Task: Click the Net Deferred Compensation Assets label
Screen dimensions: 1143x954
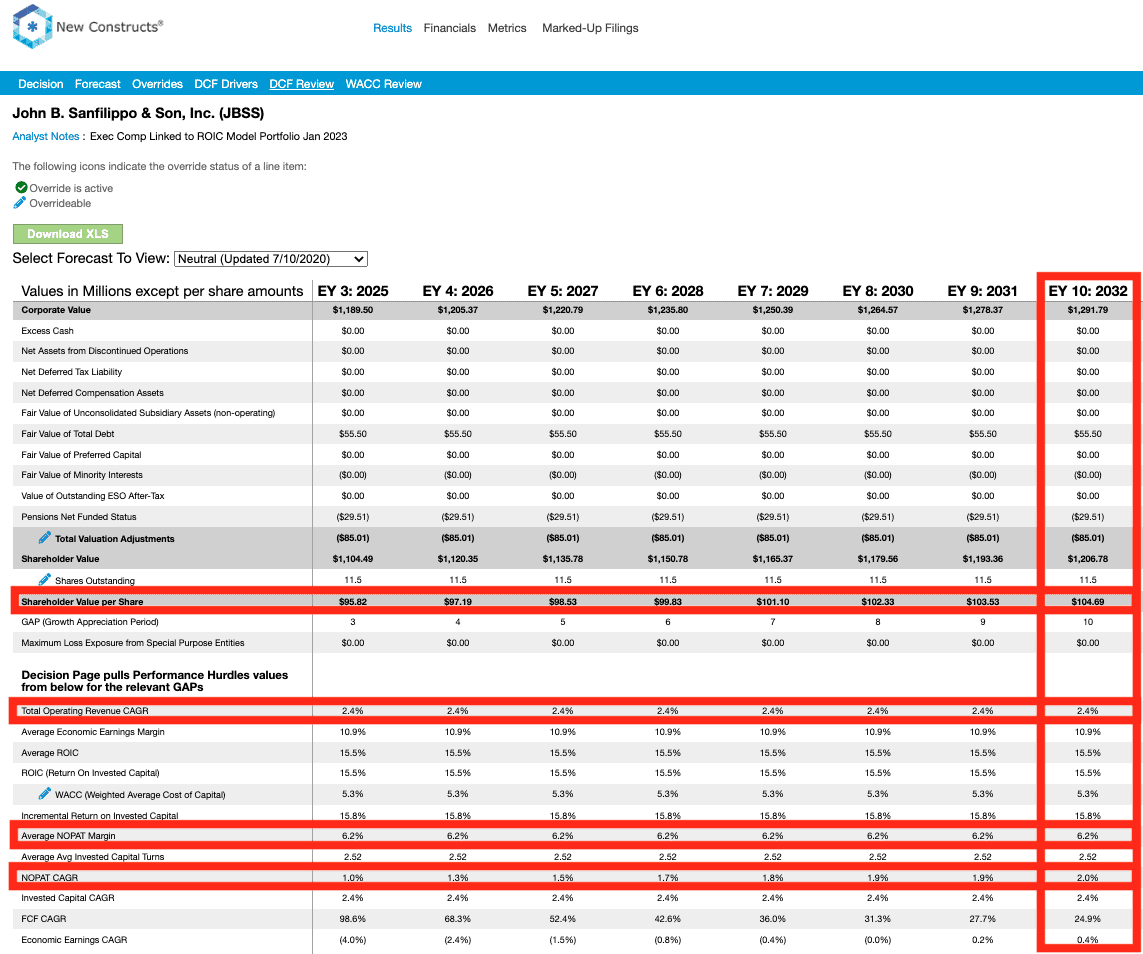Action: [x=93, y=393]
